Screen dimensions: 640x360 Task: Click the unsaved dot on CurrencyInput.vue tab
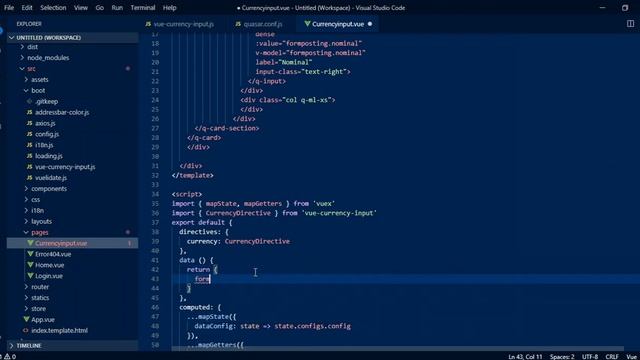click(x=370, y=24)
